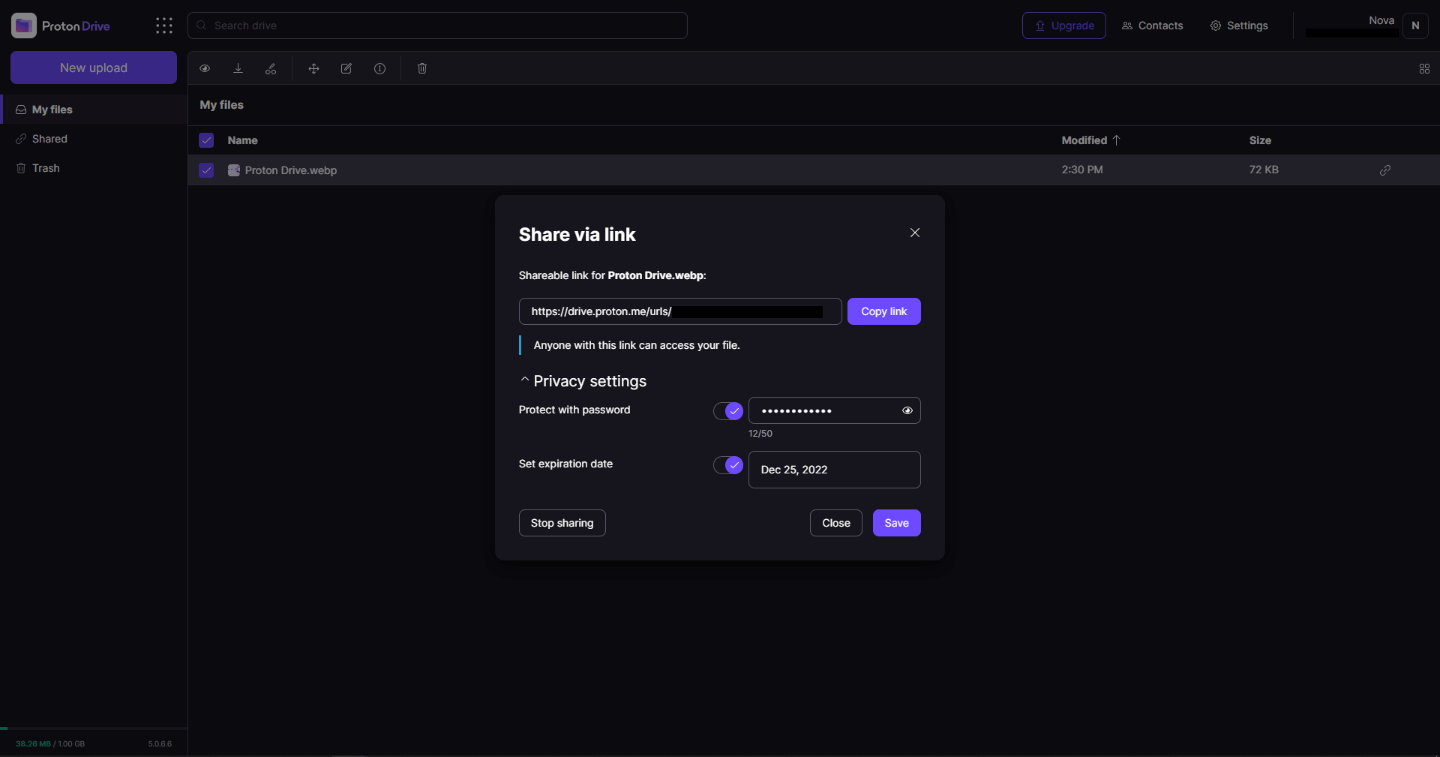Click the Copy link button
The image size is (1440, 757).
(883, 311)
